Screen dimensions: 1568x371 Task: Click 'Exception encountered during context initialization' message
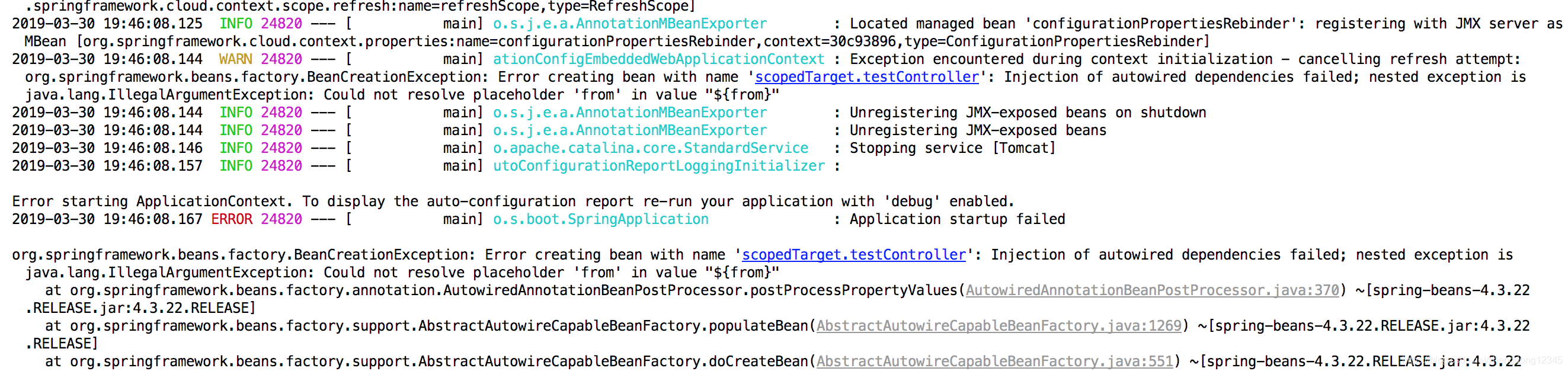[1185, 60]
